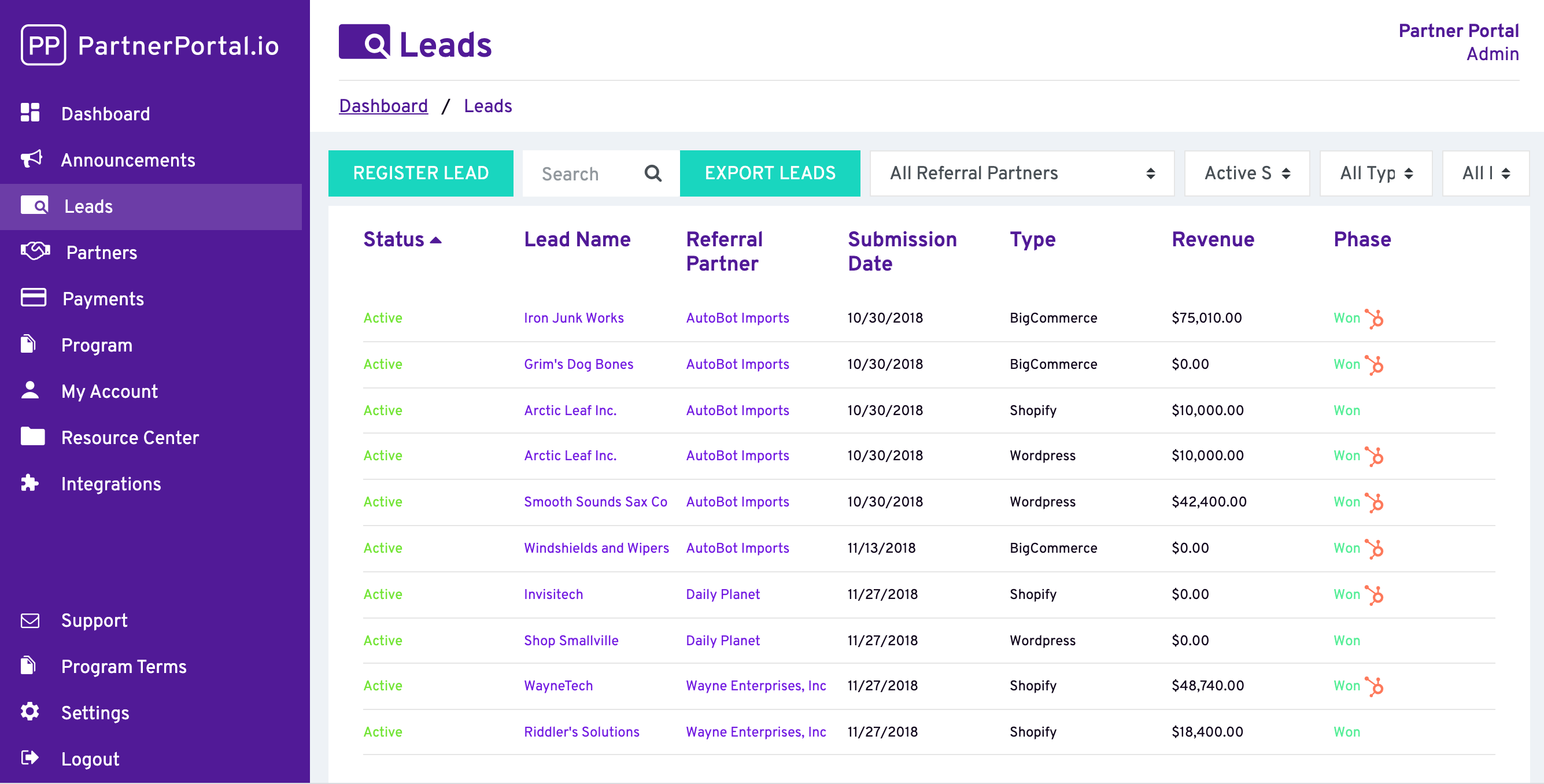This screenshot has width=1544, height=784.
Task: Click the Settings gear icon
Action: tap(30, 712)
